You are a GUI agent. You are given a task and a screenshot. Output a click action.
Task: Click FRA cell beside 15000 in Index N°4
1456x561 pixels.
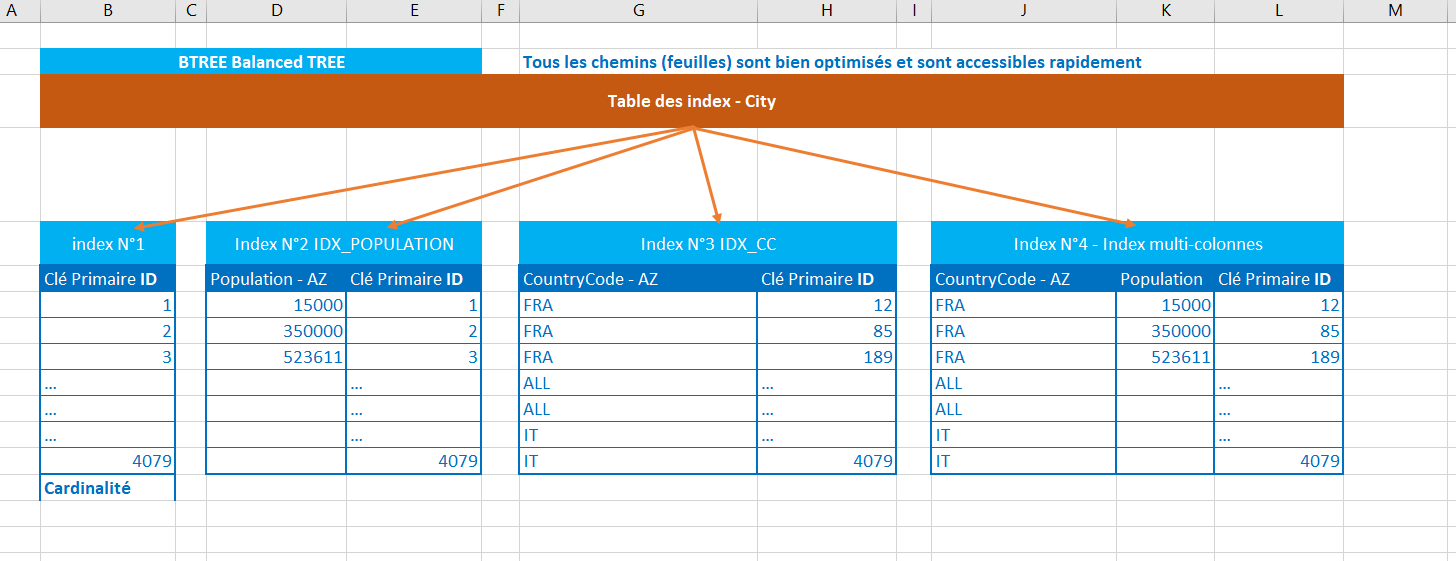[x=1024, y=305]
